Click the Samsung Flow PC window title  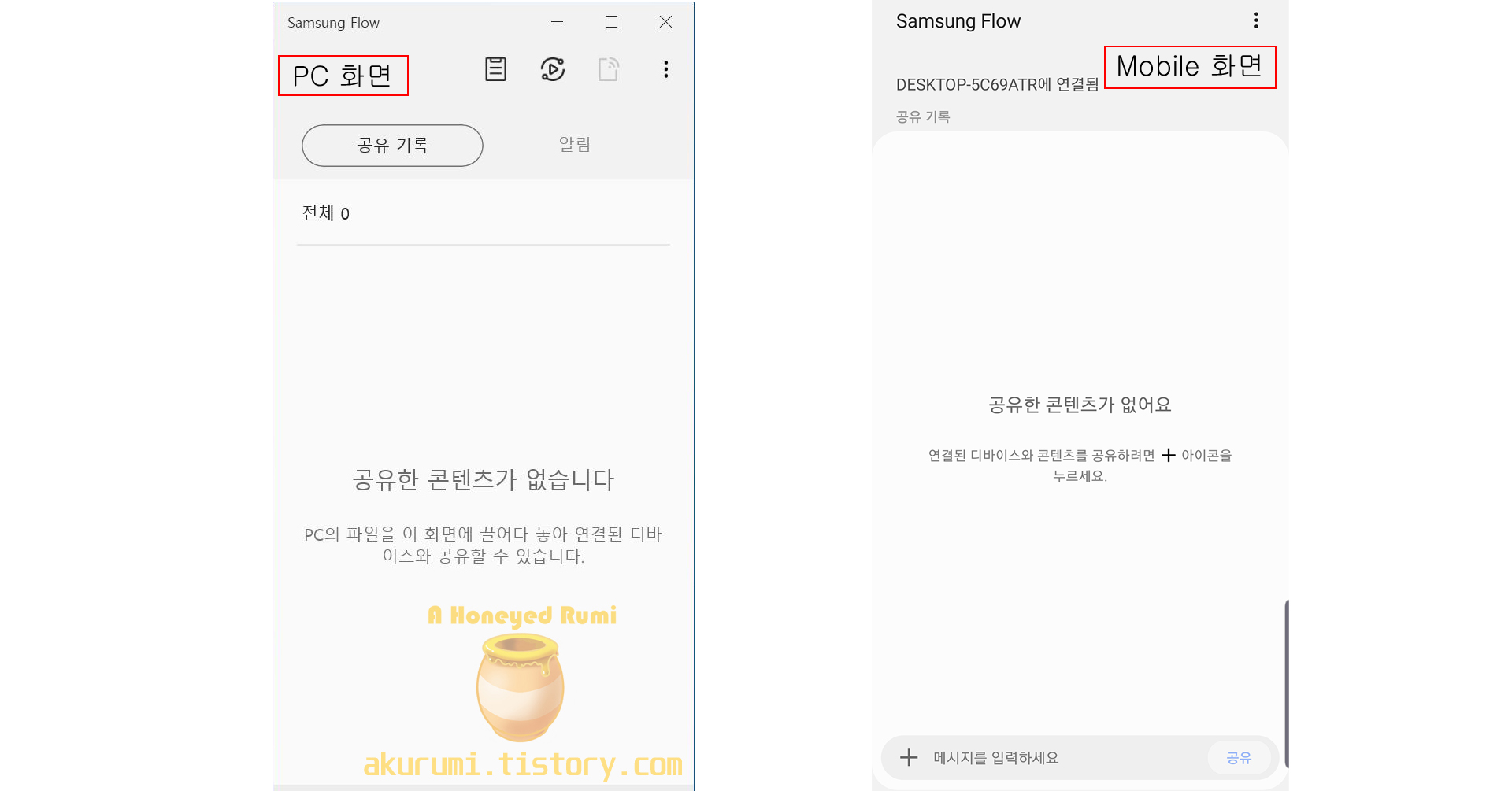333,23
